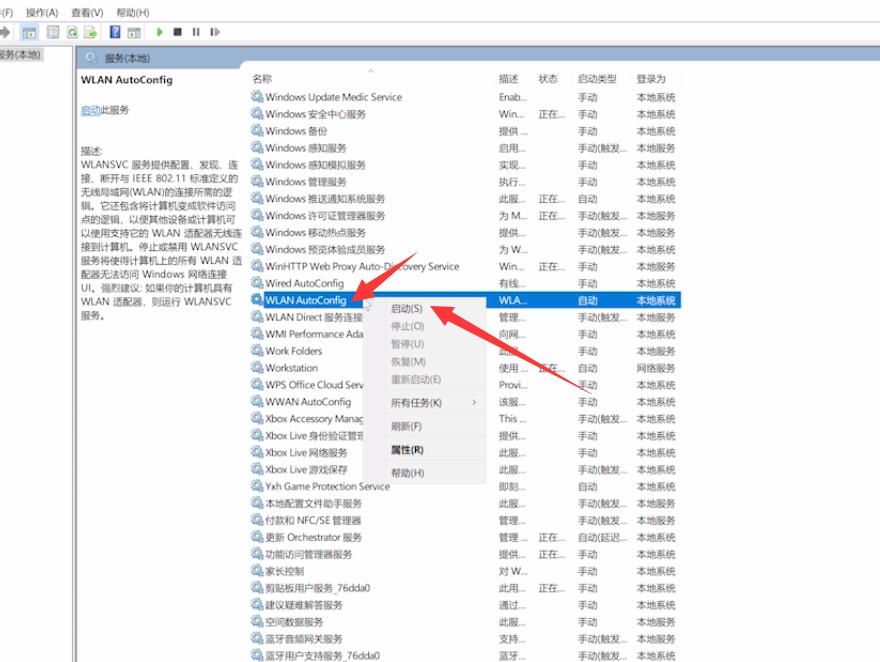Sort by the 登录为 column header

(x=651, y=79)
